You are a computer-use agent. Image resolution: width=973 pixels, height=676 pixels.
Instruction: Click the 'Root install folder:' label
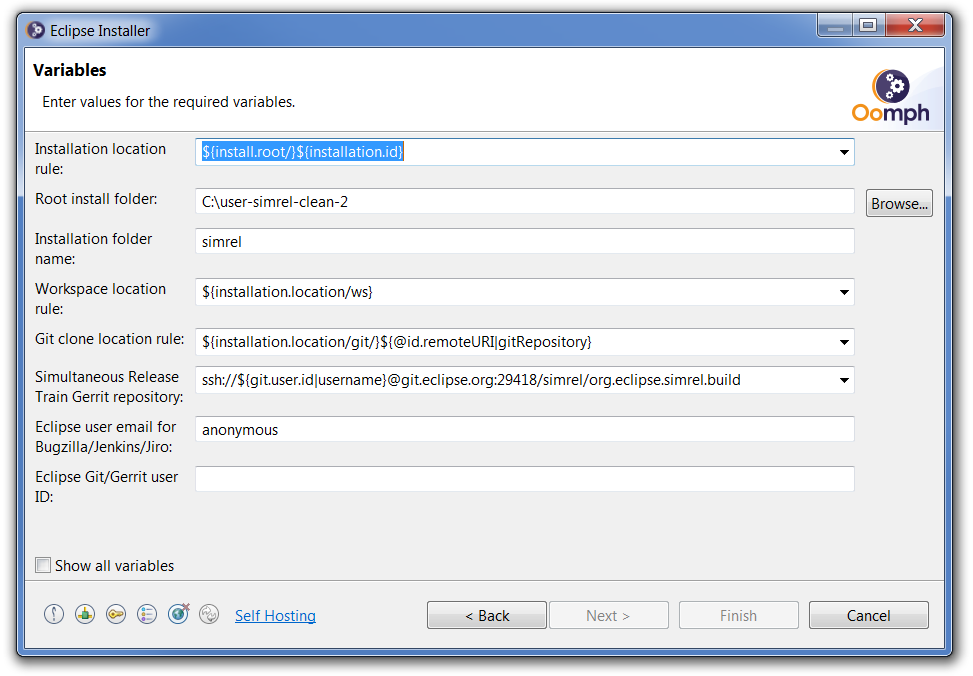pyautogui.click(x=96, y=199)
